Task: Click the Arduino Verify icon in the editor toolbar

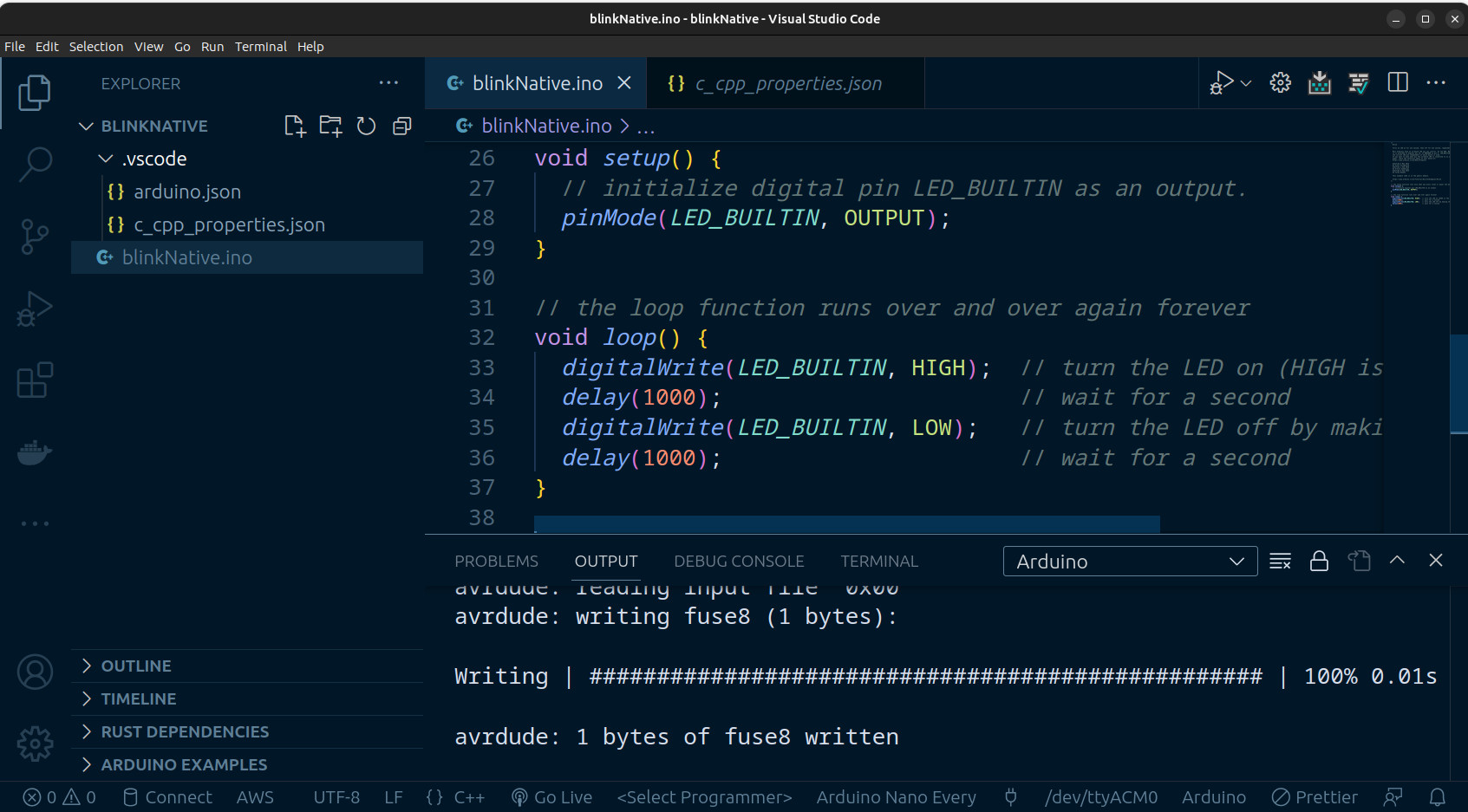Action: (1358, 83)
